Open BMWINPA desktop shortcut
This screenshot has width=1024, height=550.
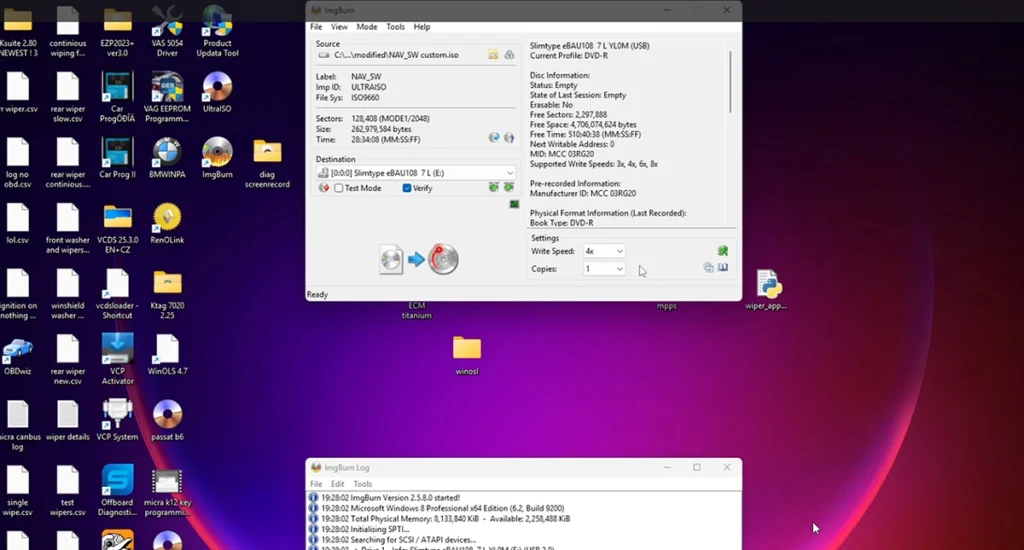click(x=167, y=157)
